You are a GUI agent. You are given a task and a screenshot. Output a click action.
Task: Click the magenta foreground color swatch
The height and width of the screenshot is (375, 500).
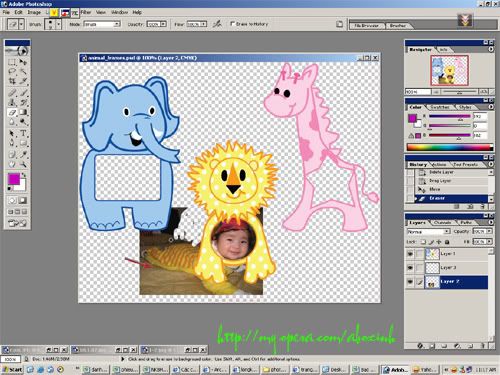click(14, 179)
